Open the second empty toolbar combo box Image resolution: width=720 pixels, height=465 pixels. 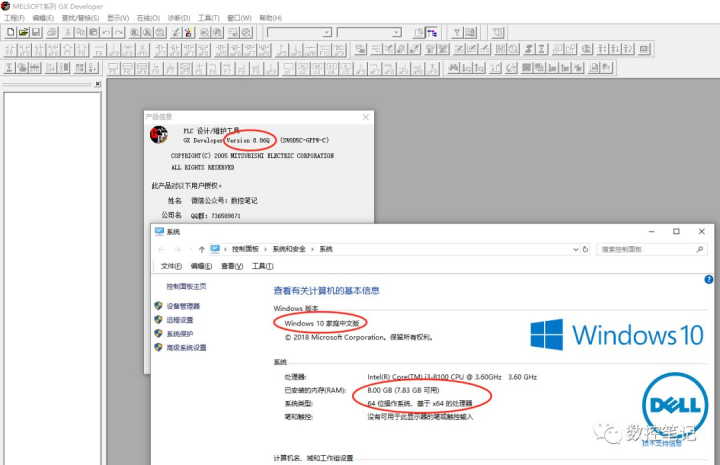point(369,33)
